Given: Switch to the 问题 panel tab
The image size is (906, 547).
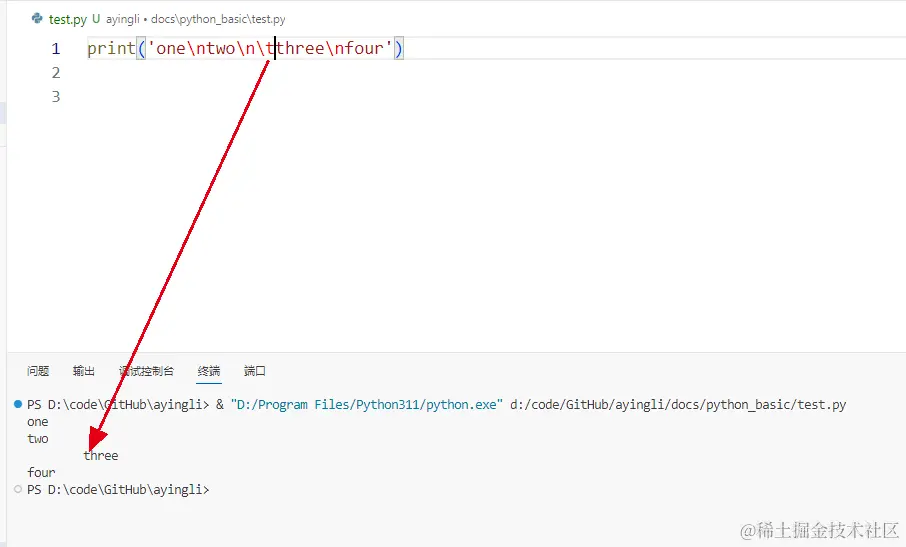Looking at the screenshot, I should coord(38,371).
